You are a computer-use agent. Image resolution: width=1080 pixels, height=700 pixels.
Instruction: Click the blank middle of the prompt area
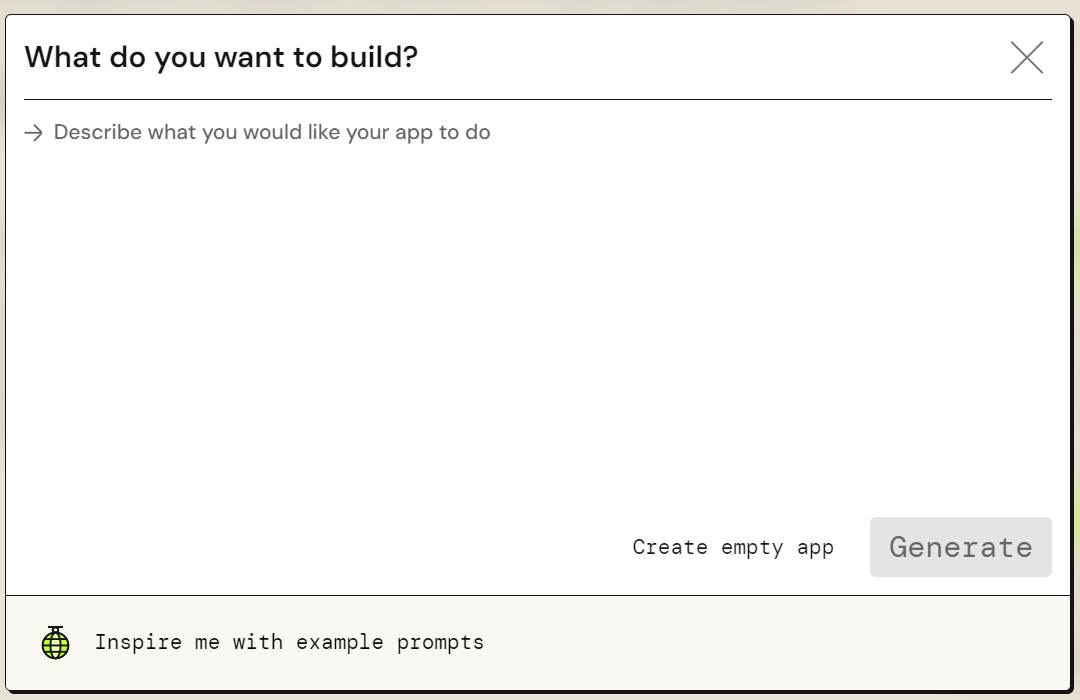tap(537, 317)
